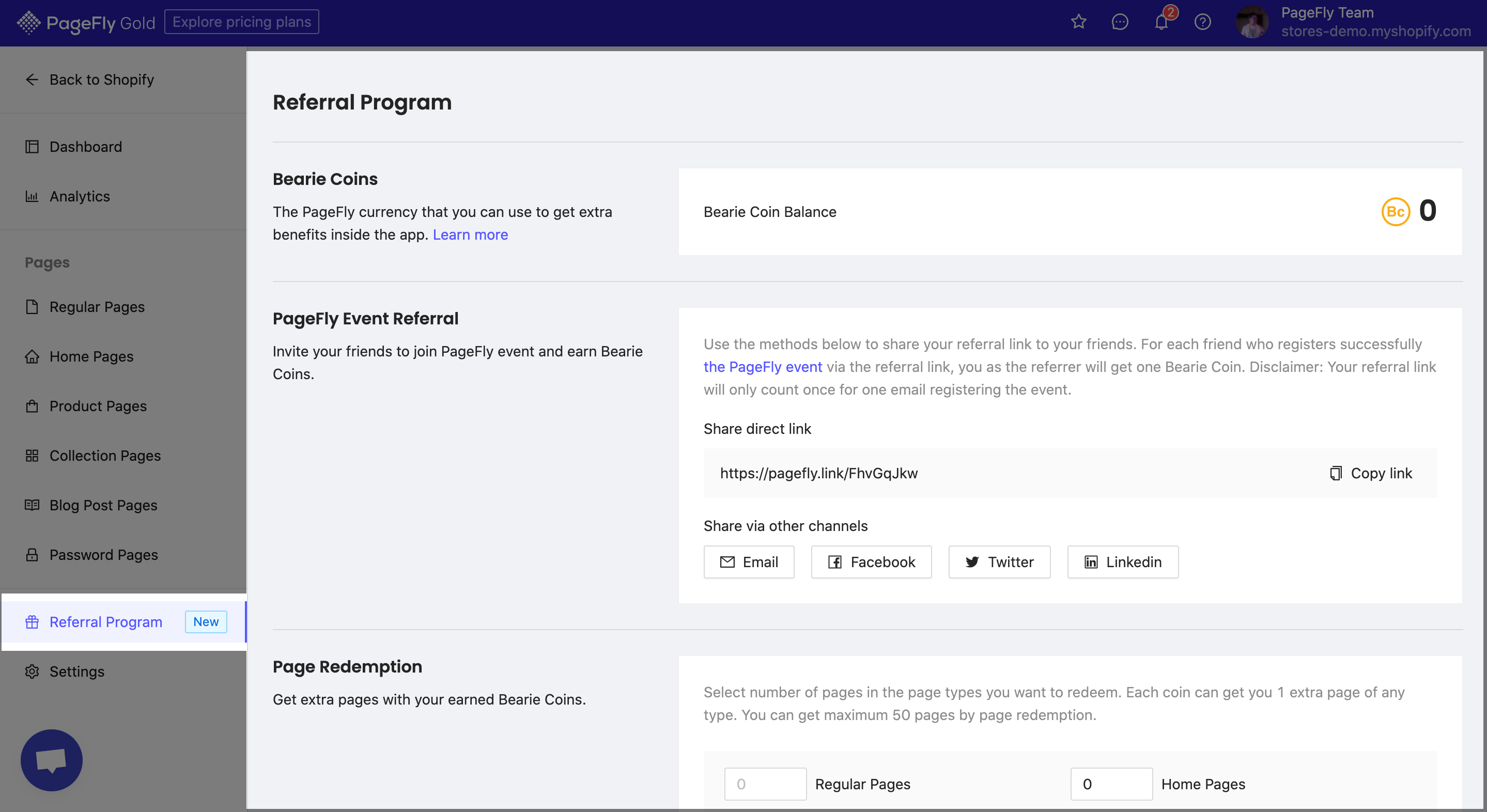Image resolution: width=1487 pixels, height=812 pixels.
Task: Open the live chat widget bubble
Action: pos(51,761)
